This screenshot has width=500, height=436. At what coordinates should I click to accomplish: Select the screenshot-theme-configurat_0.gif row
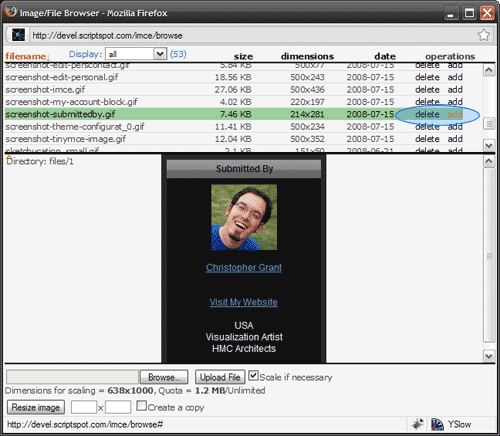click(234, 127)
